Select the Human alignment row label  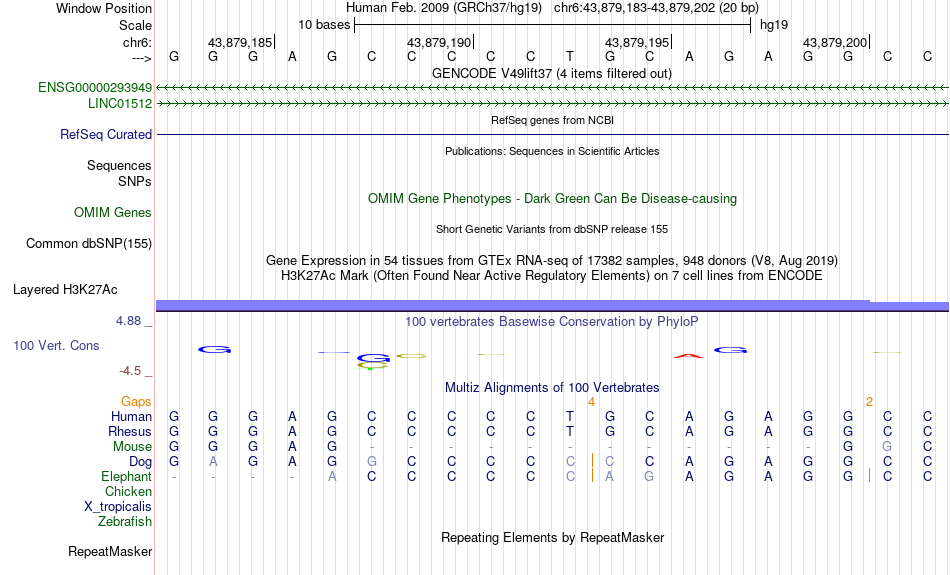click(x=131, y=416)
